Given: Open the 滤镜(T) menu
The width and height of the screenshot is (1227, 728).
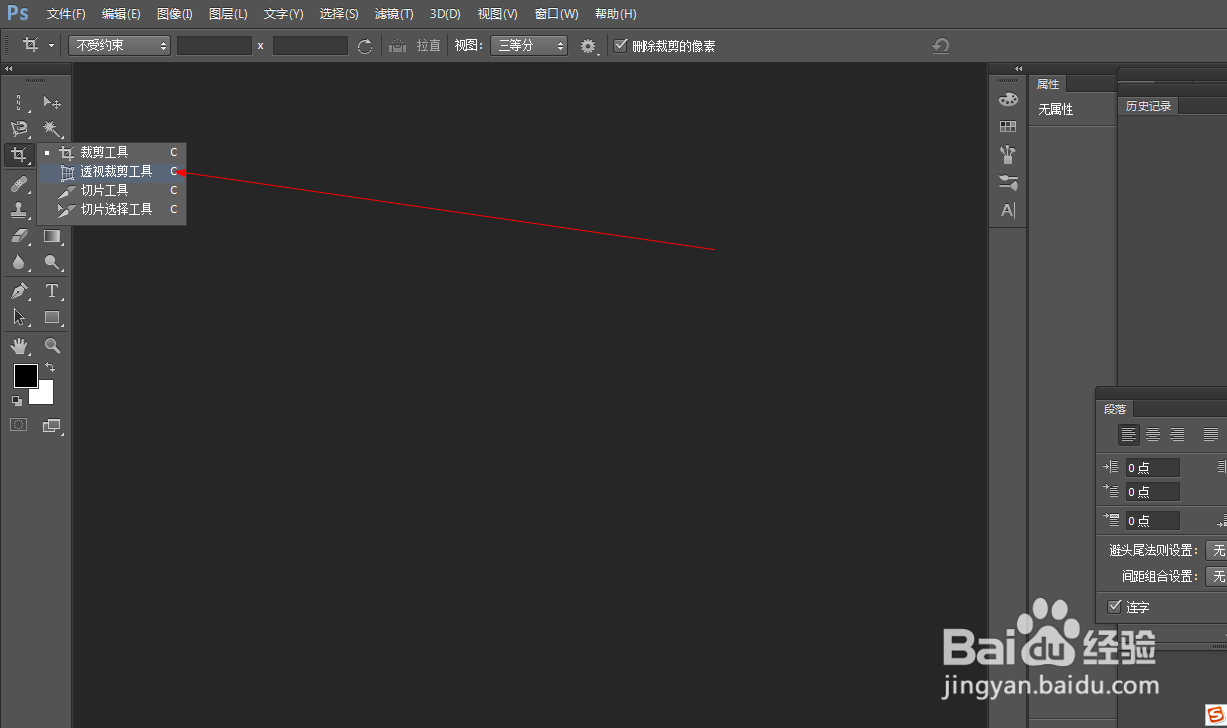Looking at the screenshot, I should coord(394,14).
